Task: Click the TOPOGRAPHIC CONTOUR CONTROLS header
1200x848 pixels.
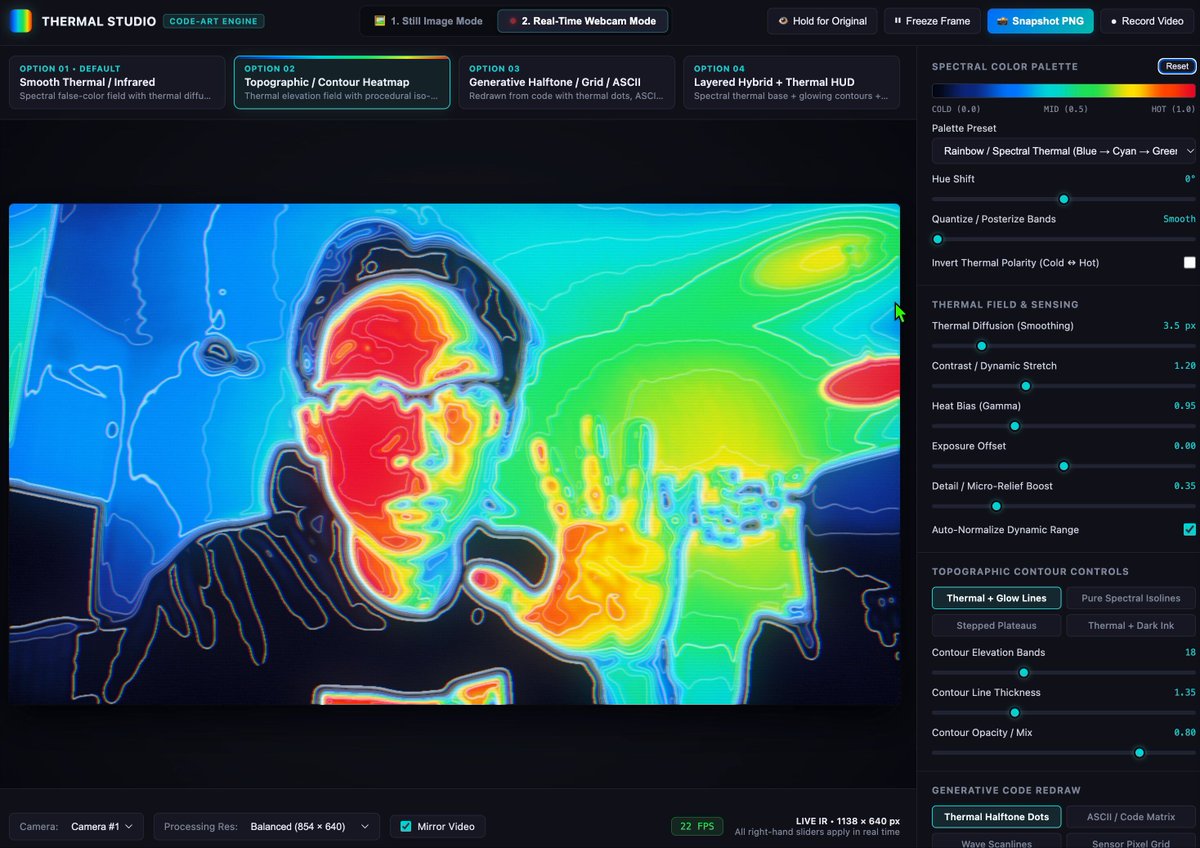Action: click(1030, 571)
